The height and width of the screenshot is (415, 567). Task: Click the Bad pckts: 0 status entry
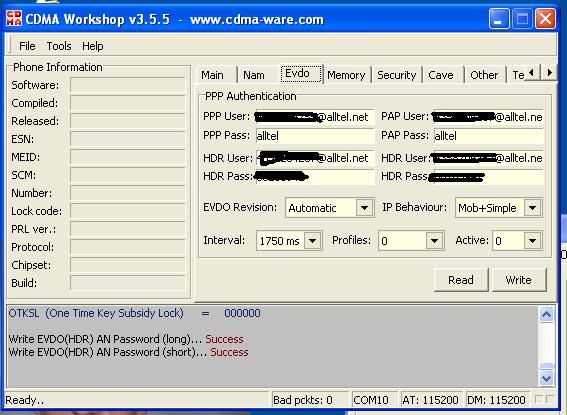click(x=310, y=400)
